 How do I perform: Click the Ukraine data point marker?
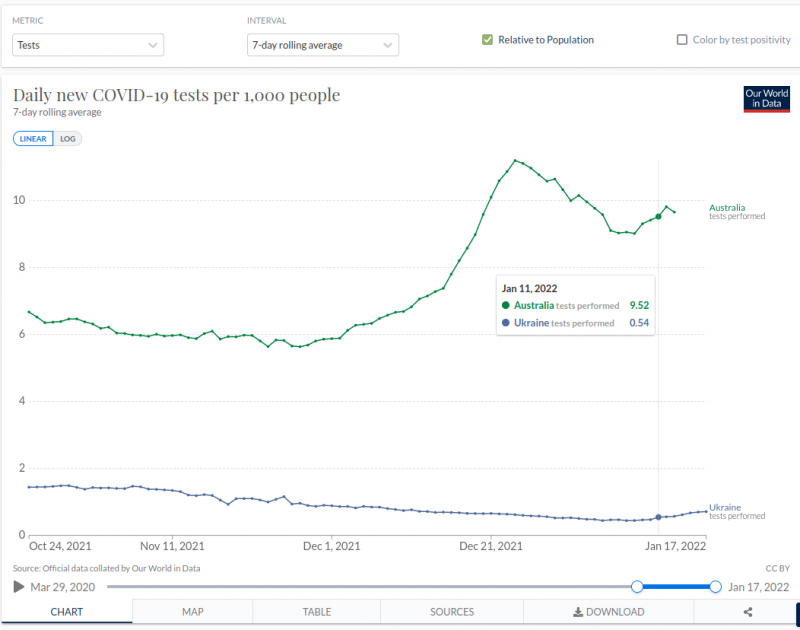coord(658,517)
